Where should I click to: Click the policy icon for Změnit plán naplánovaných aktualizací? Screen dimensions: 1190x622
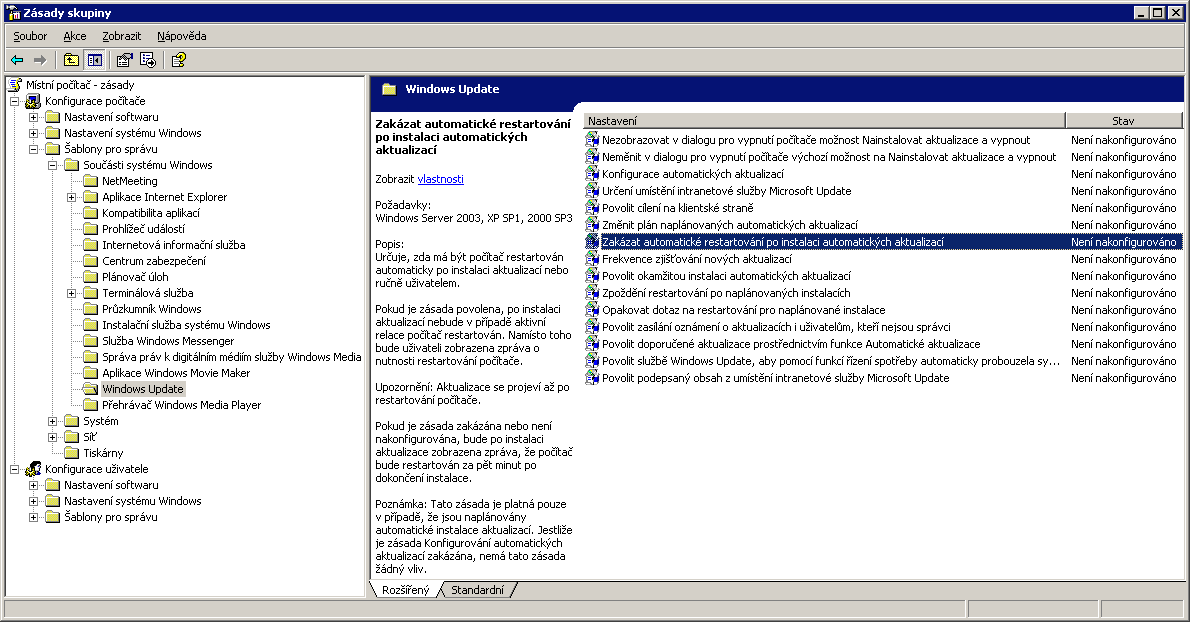(592, 225)
